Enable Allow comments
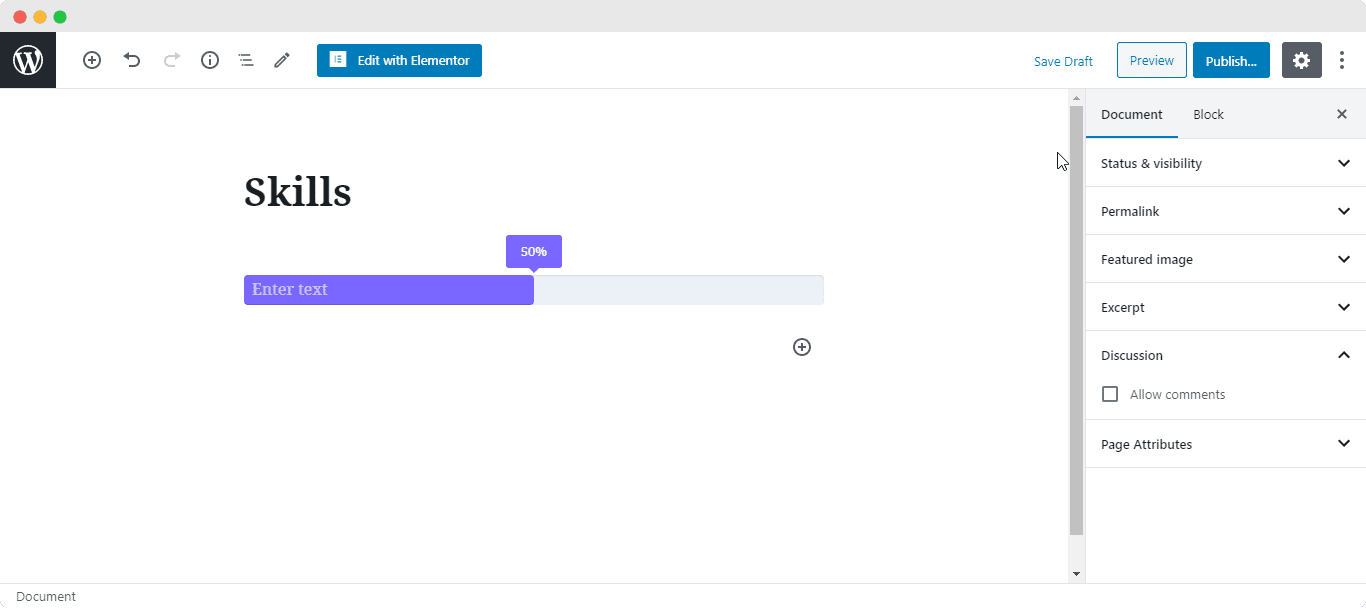Image resolution: width=1366 pixels, height=608 pixels. coord(1109,393)
